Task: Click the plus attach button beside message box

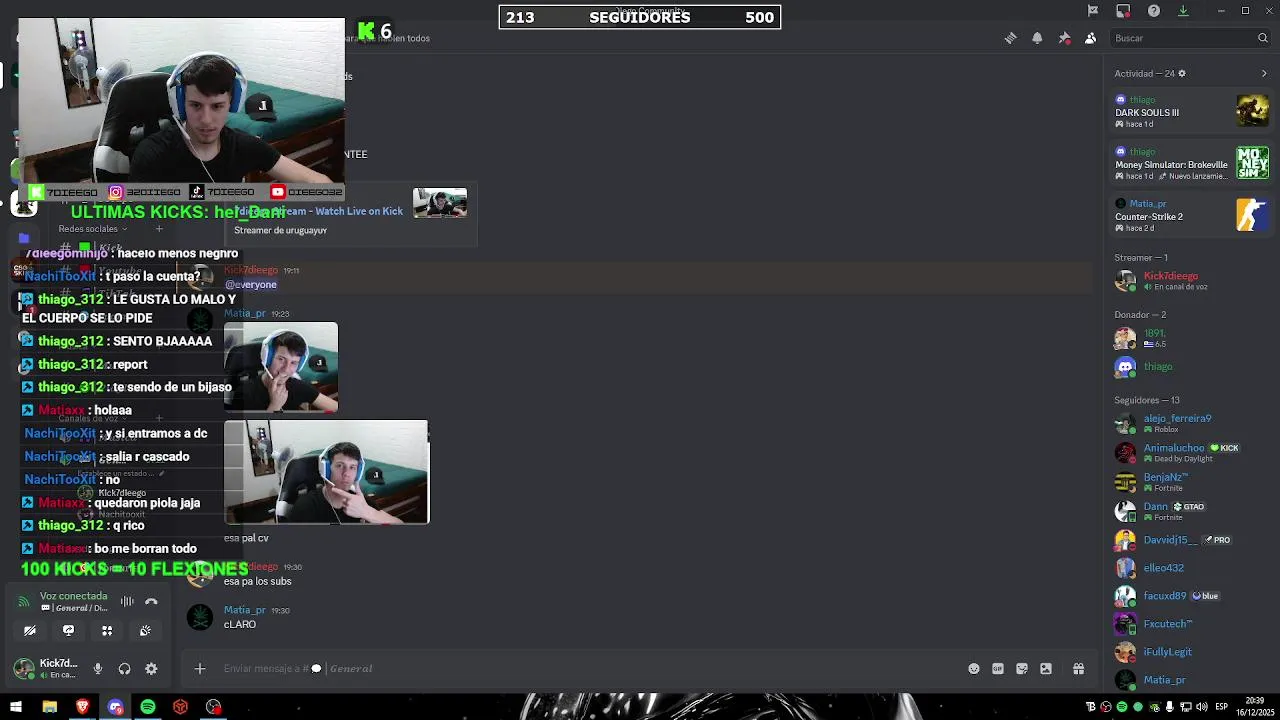Action: pos(200,669)
